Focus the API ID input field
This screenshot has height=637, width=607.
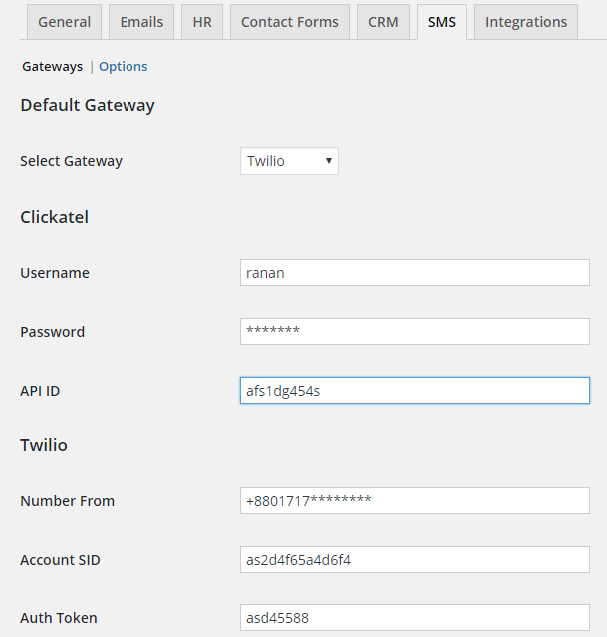pyautogui.click(x=415, y=390)
